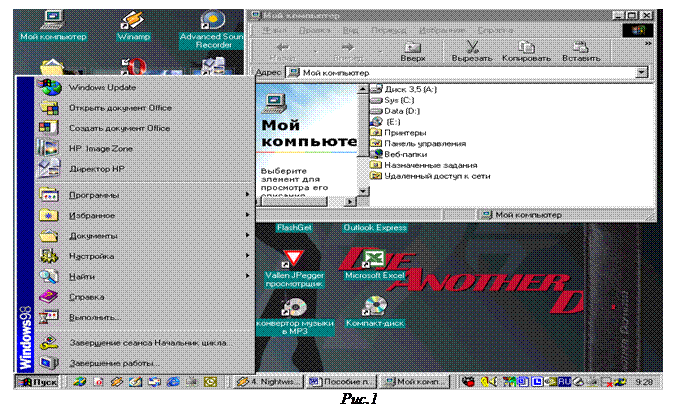Screen dimensions: 682x414
Task: Click info pane horizontal scroll right arrow
Action: 350,201
